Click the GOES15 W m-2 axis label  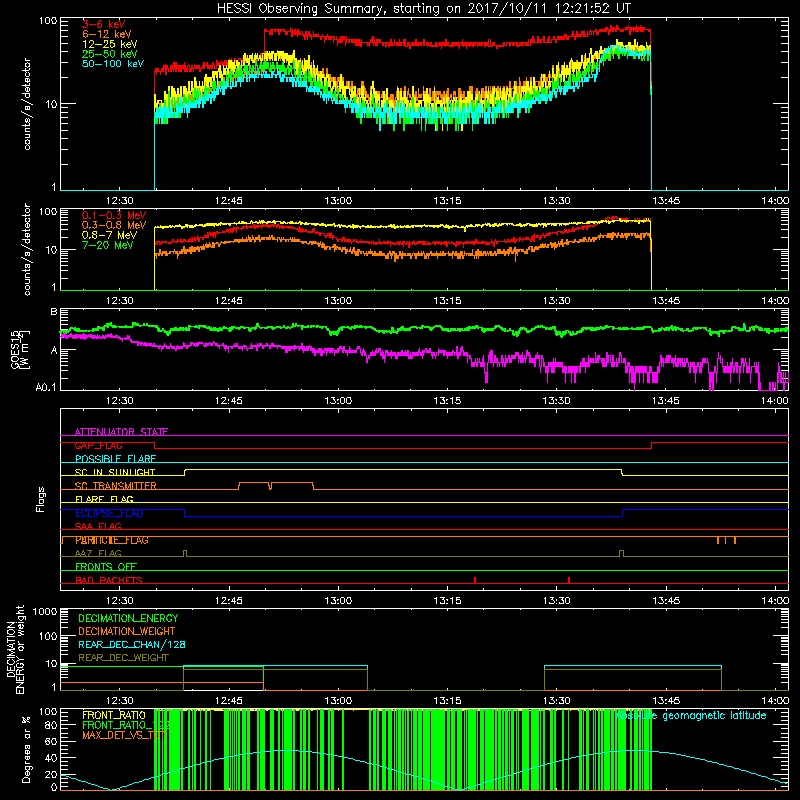coord(20,349)
